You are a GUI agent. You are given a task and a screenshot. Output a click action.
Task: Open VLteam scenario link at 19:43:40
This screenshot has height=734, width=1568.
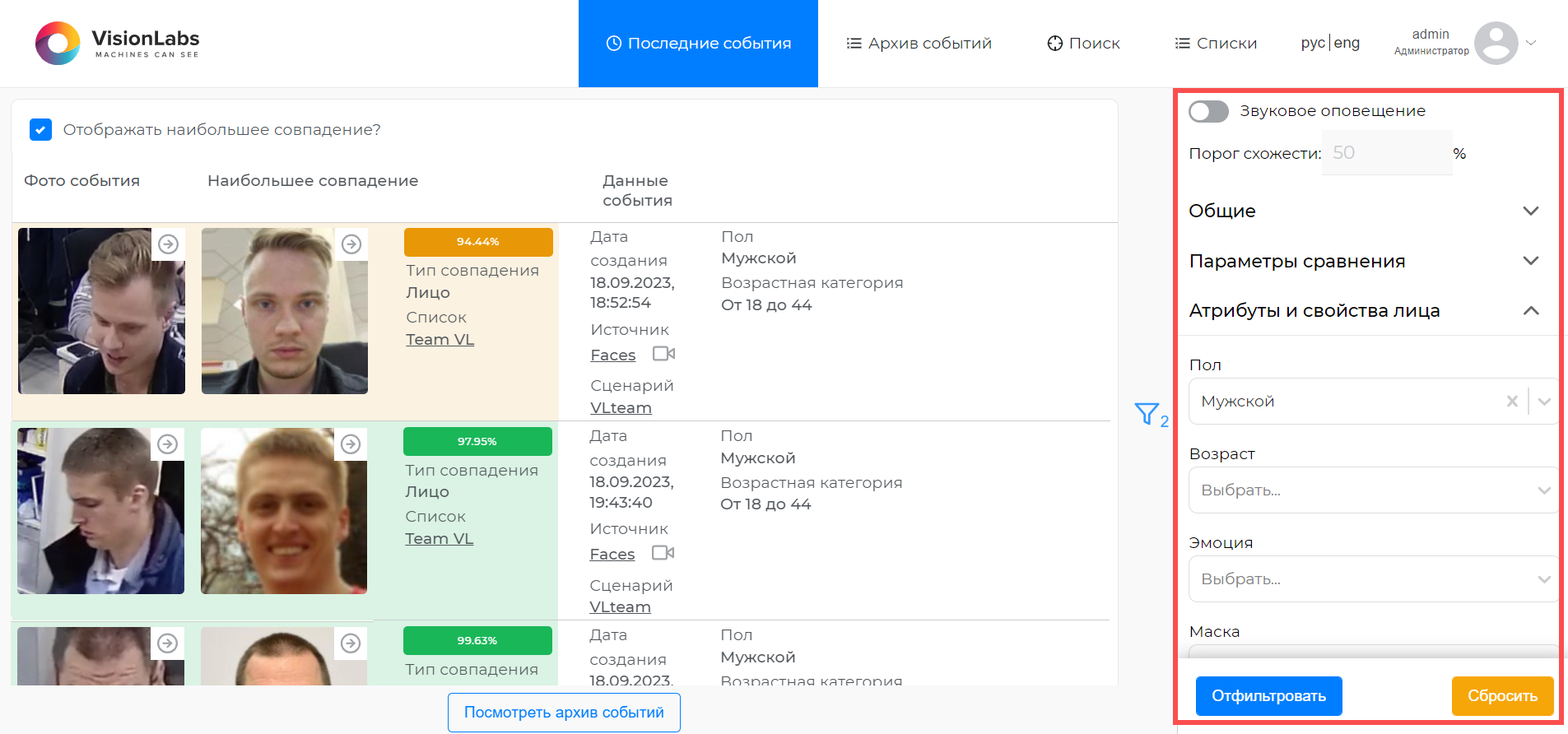[621, 607]
